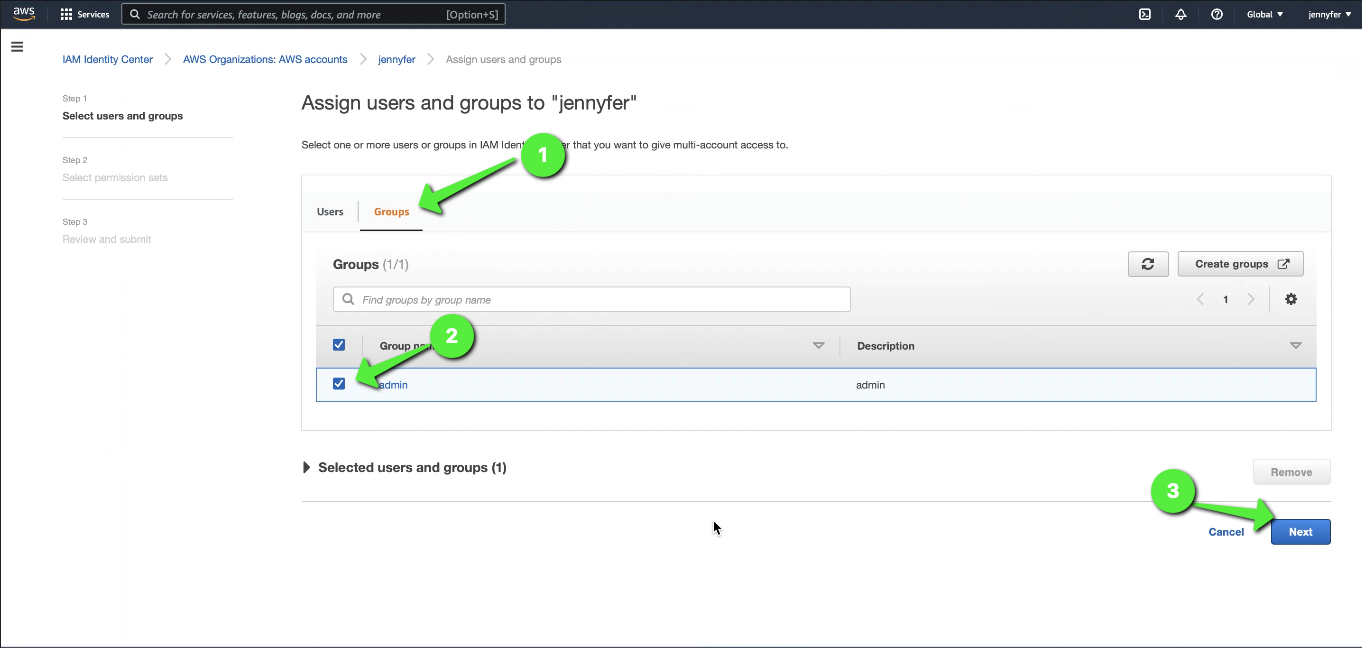Open the notifications bell
The height and width of the screenshot is (648, 1362).
click(x=1181, y=14)
